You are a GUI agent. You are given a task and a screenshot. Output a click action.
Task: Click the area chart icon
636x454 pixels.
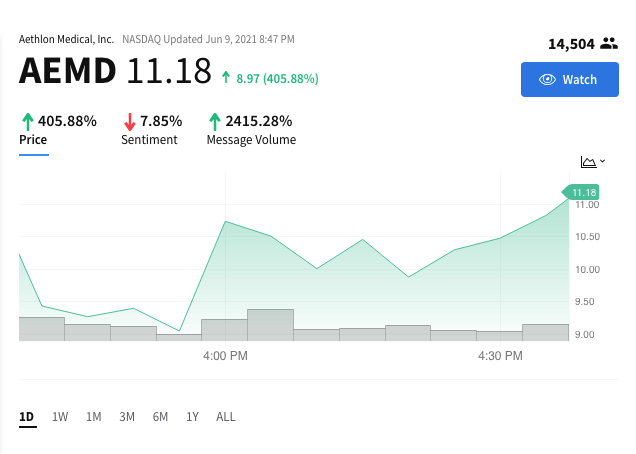[x=588, y=162]
